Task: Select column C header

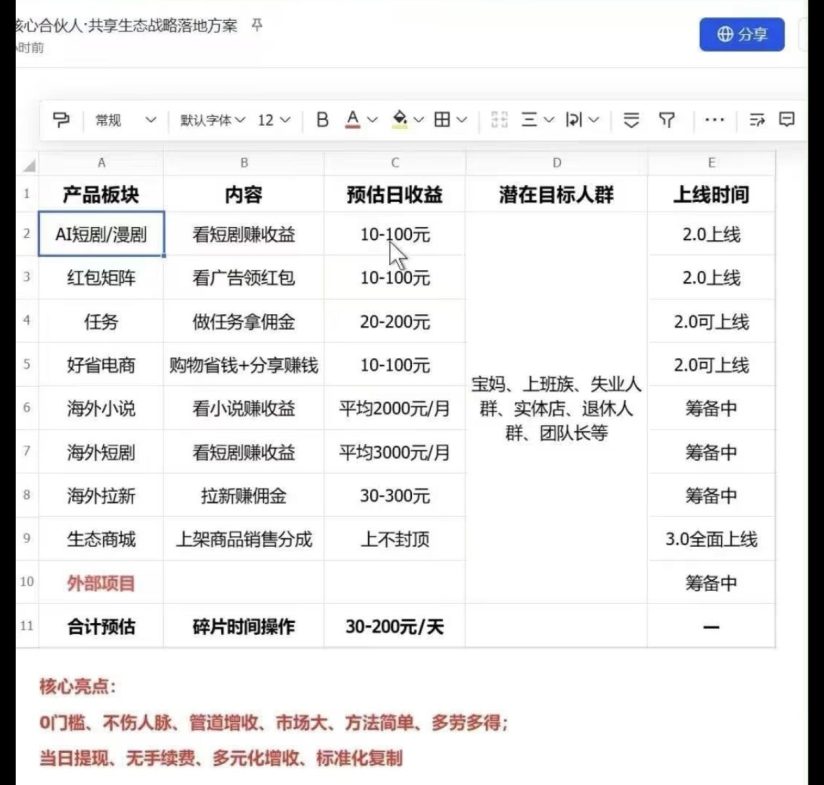Action: (x=395, y=163)
